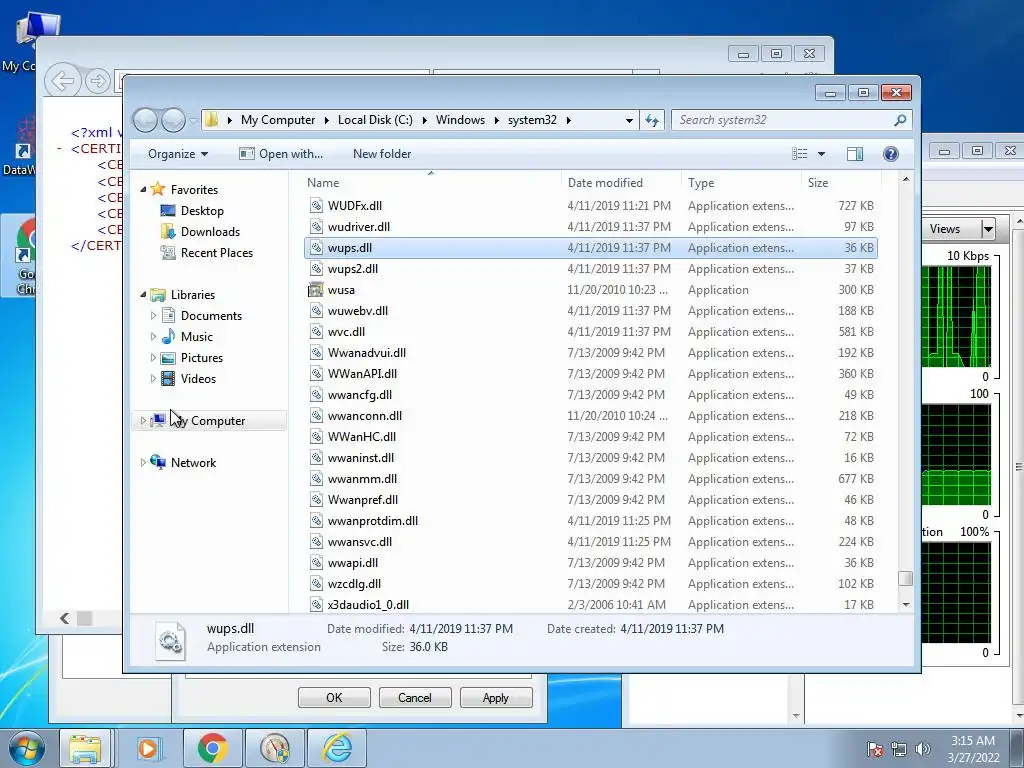Select wwanmm.dll file icon
Viewport: 1024px width, 768px height.
tap(316, 479)
